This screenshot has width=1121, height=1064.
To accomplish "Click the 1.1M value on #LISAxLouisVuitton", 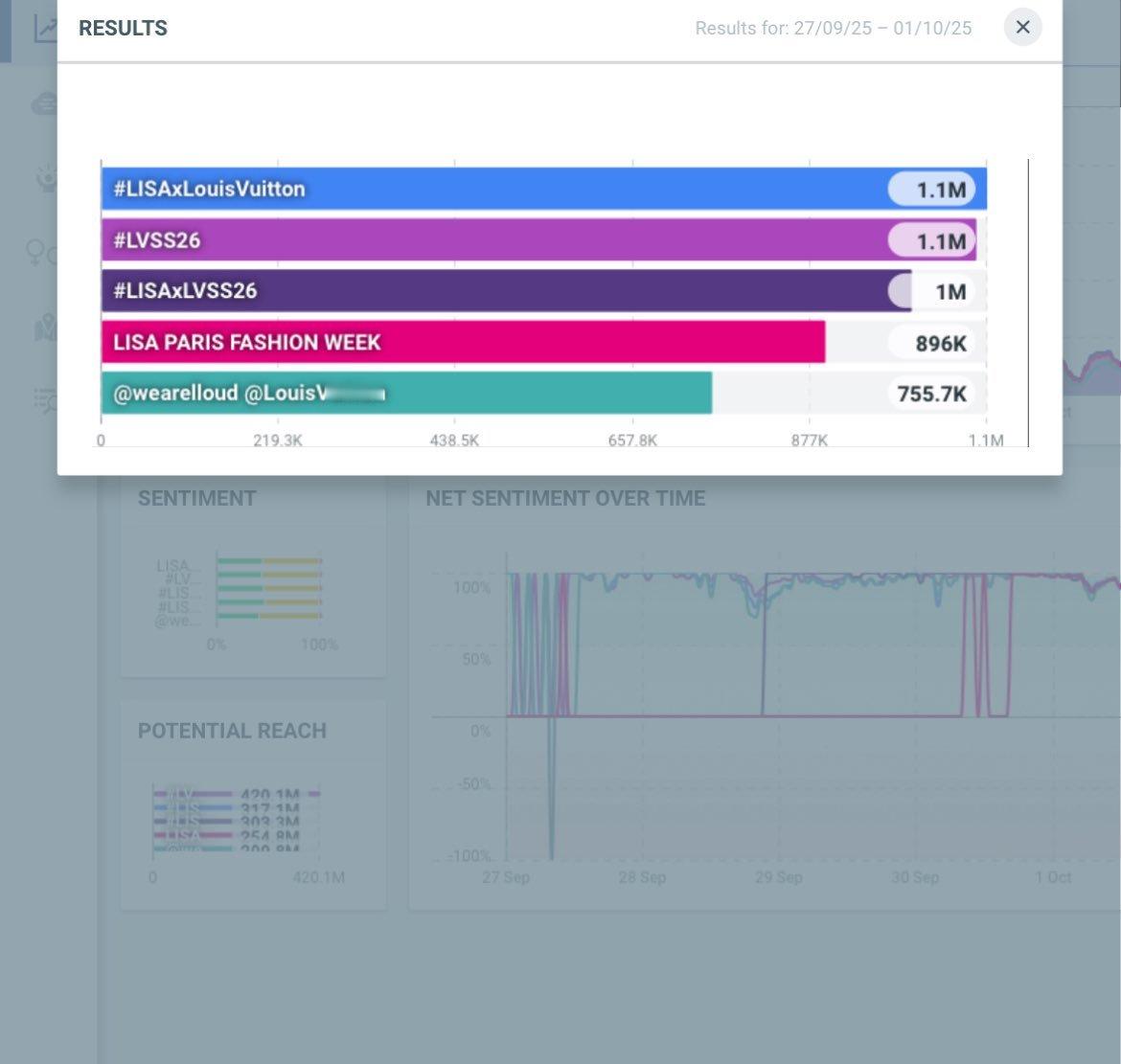I will coord(931,190).
